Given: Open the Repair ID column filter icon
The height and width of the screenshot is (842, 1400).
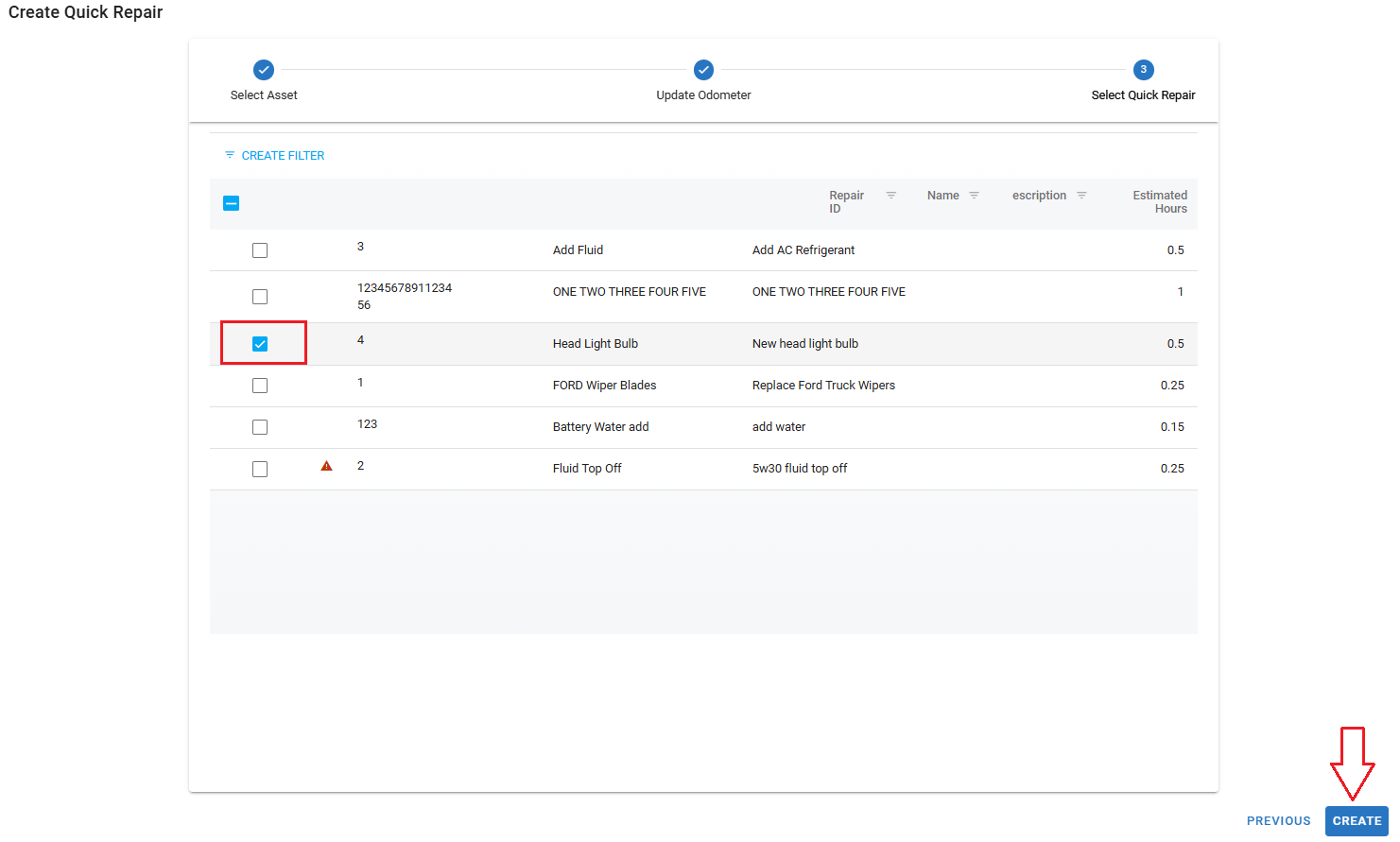Looking at the screenshot, I should click(890, 196).
